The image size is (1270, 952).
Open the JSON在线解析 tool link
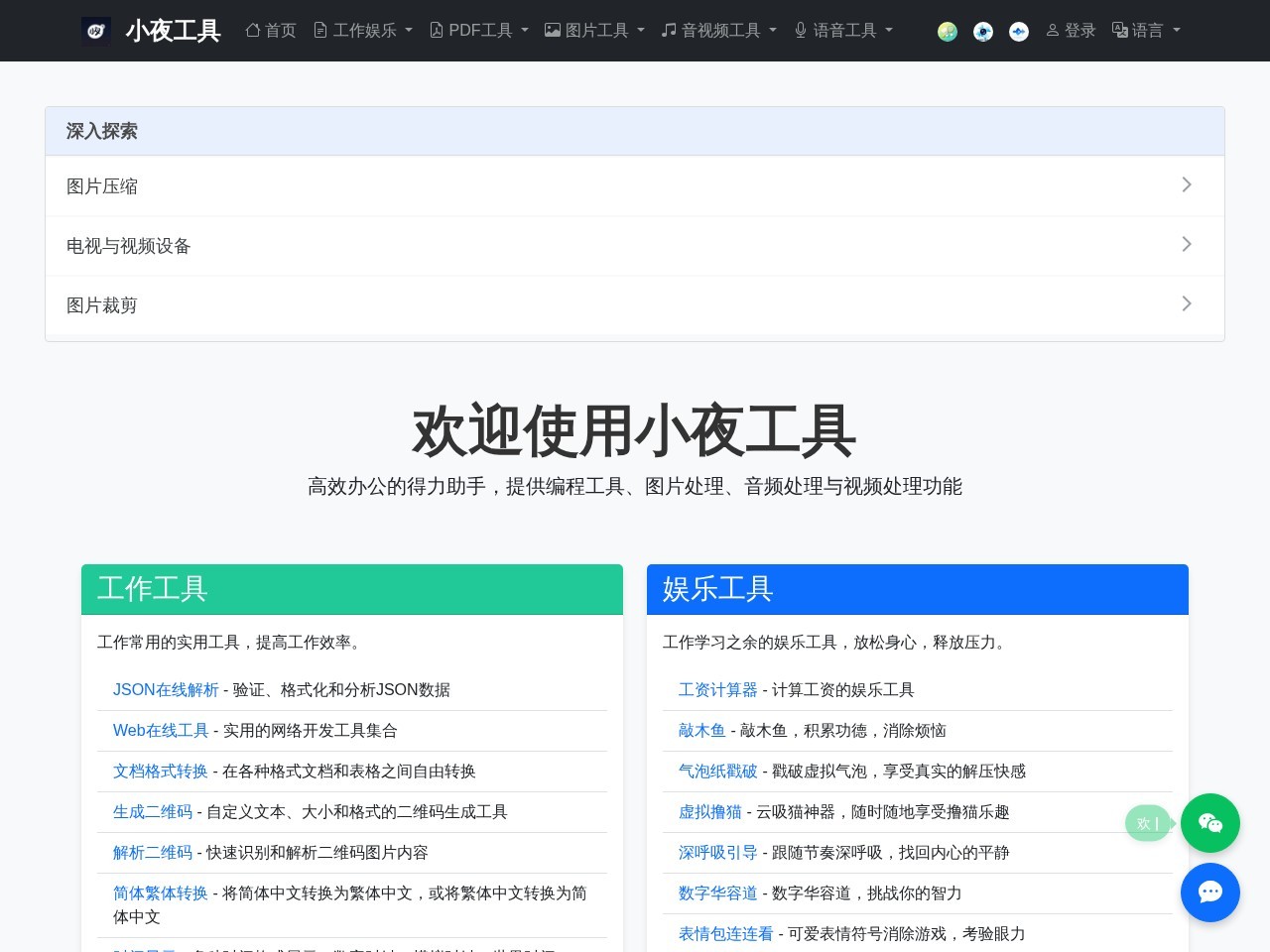coord(166,690)
